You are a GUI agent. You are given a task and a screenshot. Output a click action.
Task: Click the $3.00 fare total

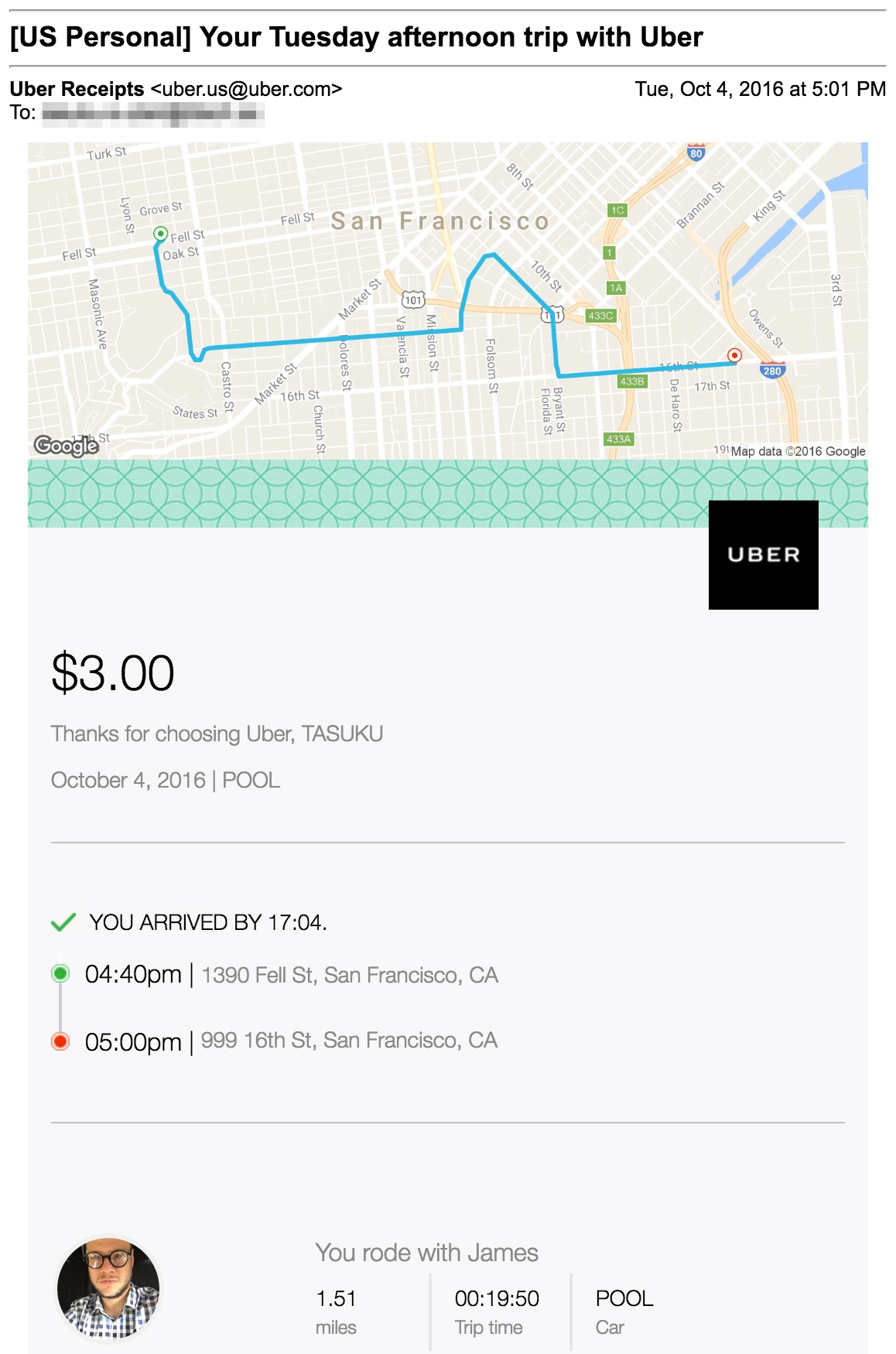pos(113,673)
